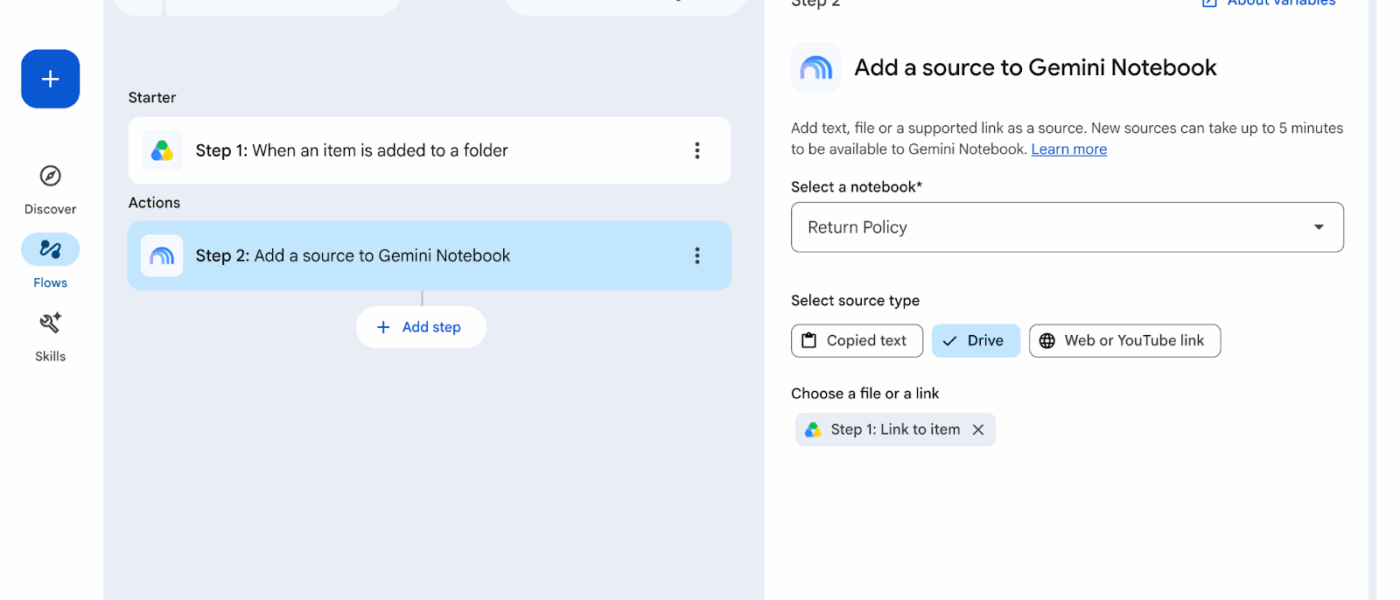1400x600 pixels.
Task: Open Flows in the sidebar
Action: point(50,262)
